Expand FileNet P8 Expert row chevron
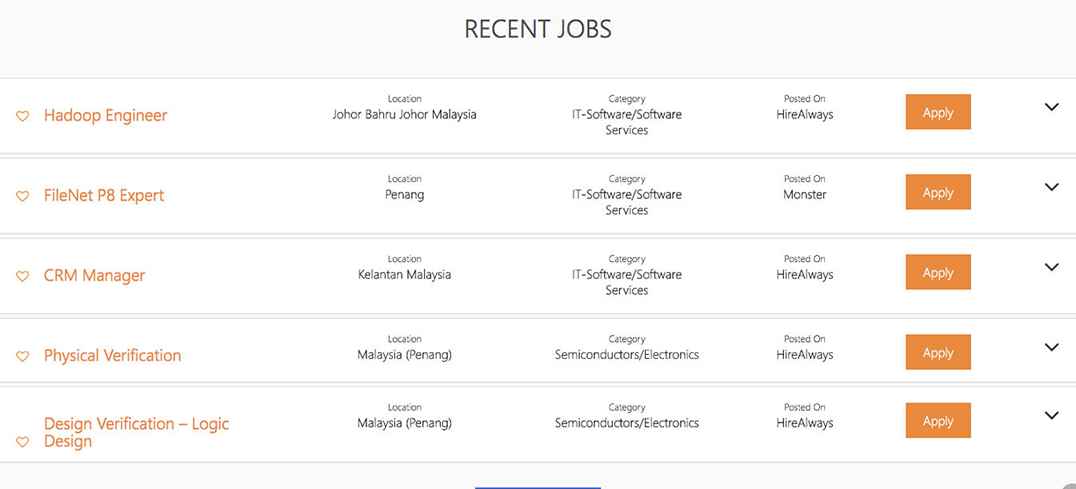The width and height of the screenshot is (1076, 489). click(1051, 187)
